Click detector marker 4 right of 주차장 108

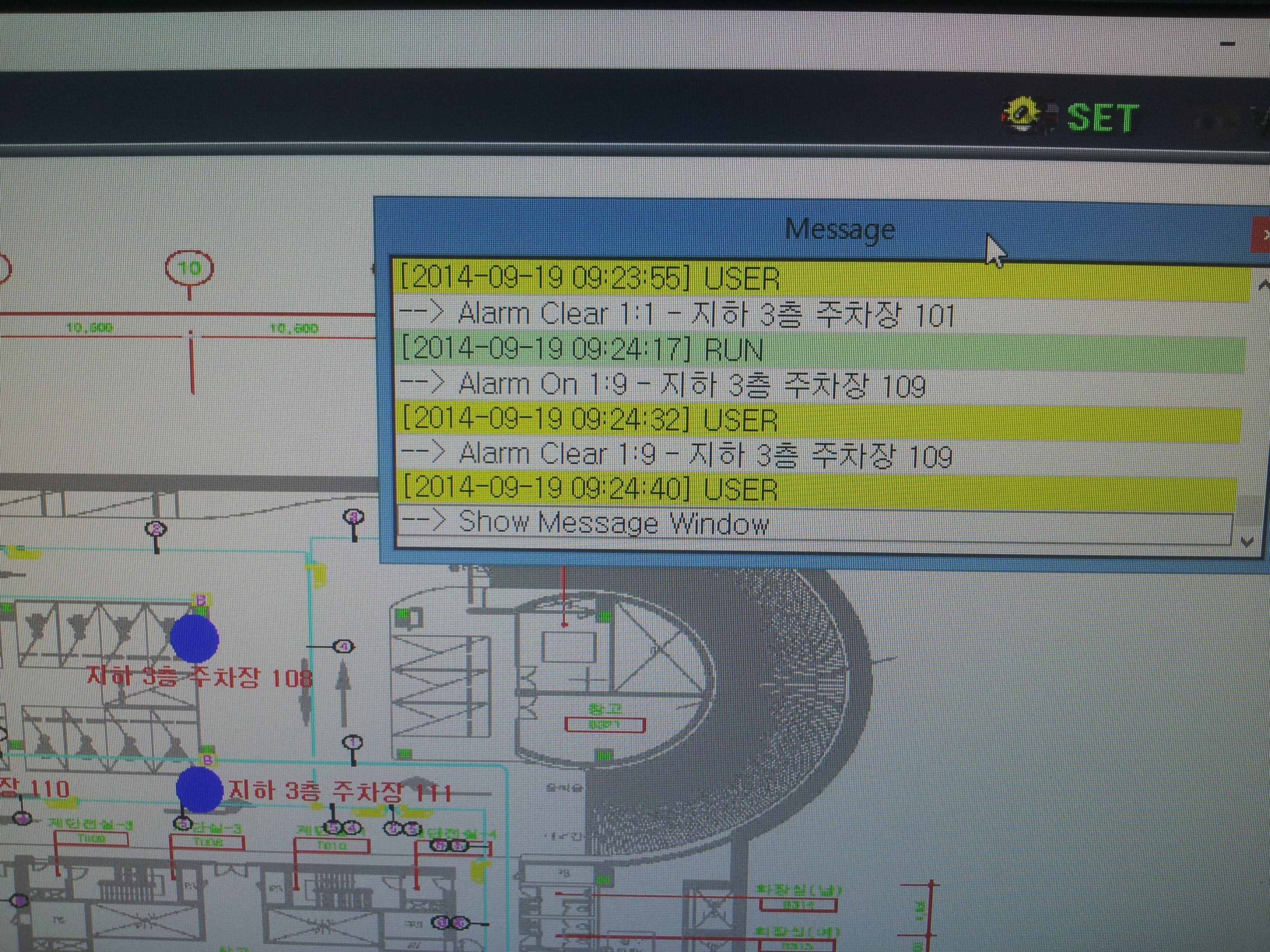click(344, 647)
